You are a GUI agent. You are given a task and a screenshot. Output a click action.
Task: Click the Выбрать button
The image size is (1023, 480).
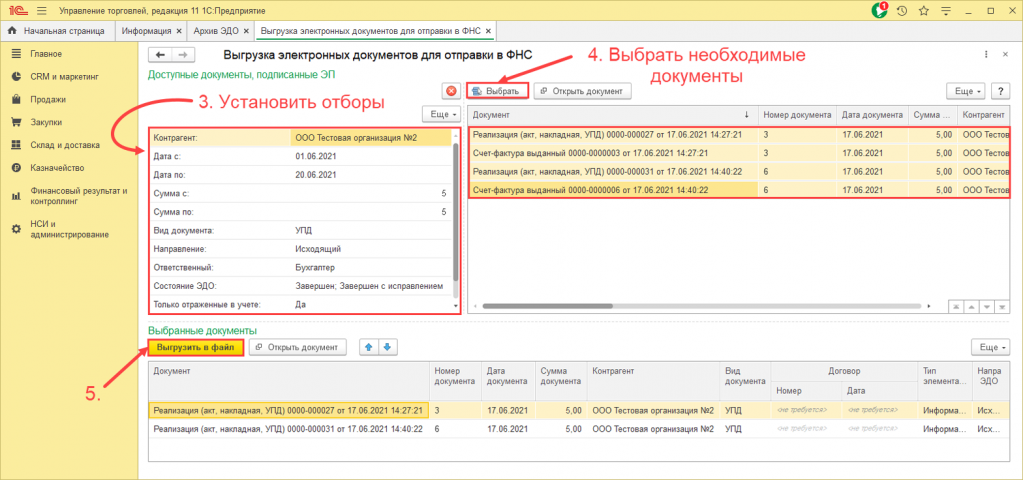pyautogui.click(x=497, y=91)
